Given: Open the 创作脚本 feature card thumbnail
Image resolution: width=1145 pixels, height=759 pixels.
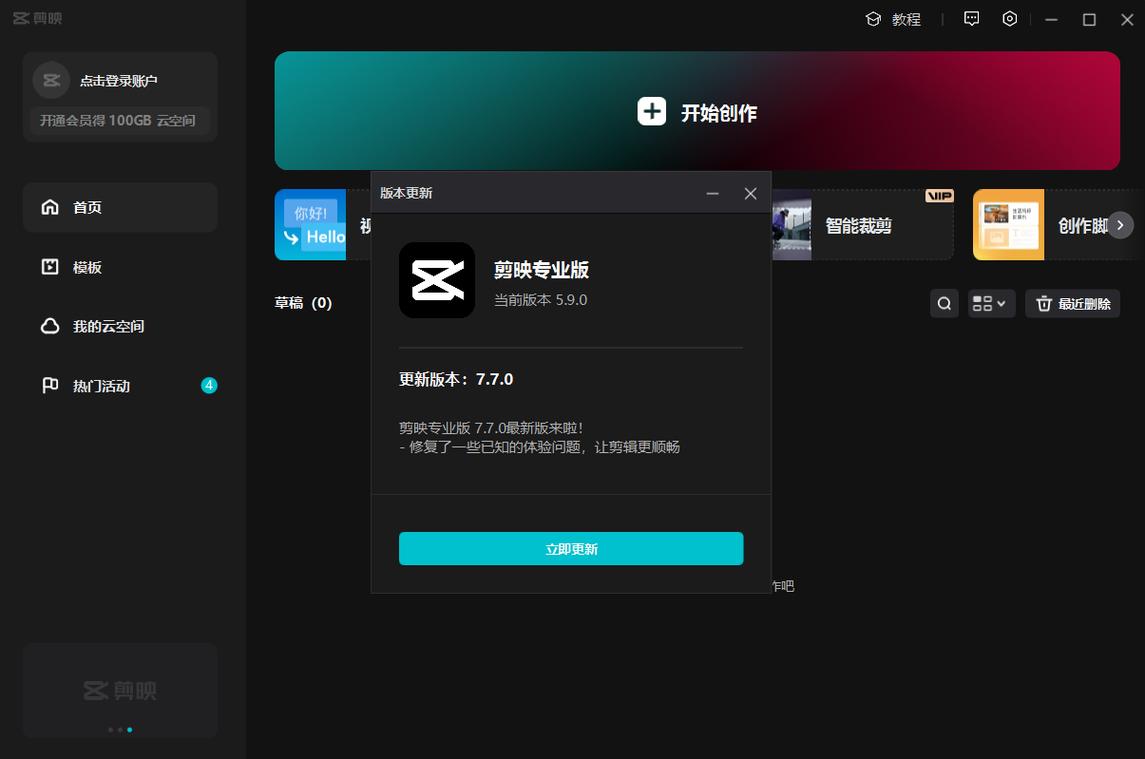Looking at the screenshot, I should coord(1008,225).
